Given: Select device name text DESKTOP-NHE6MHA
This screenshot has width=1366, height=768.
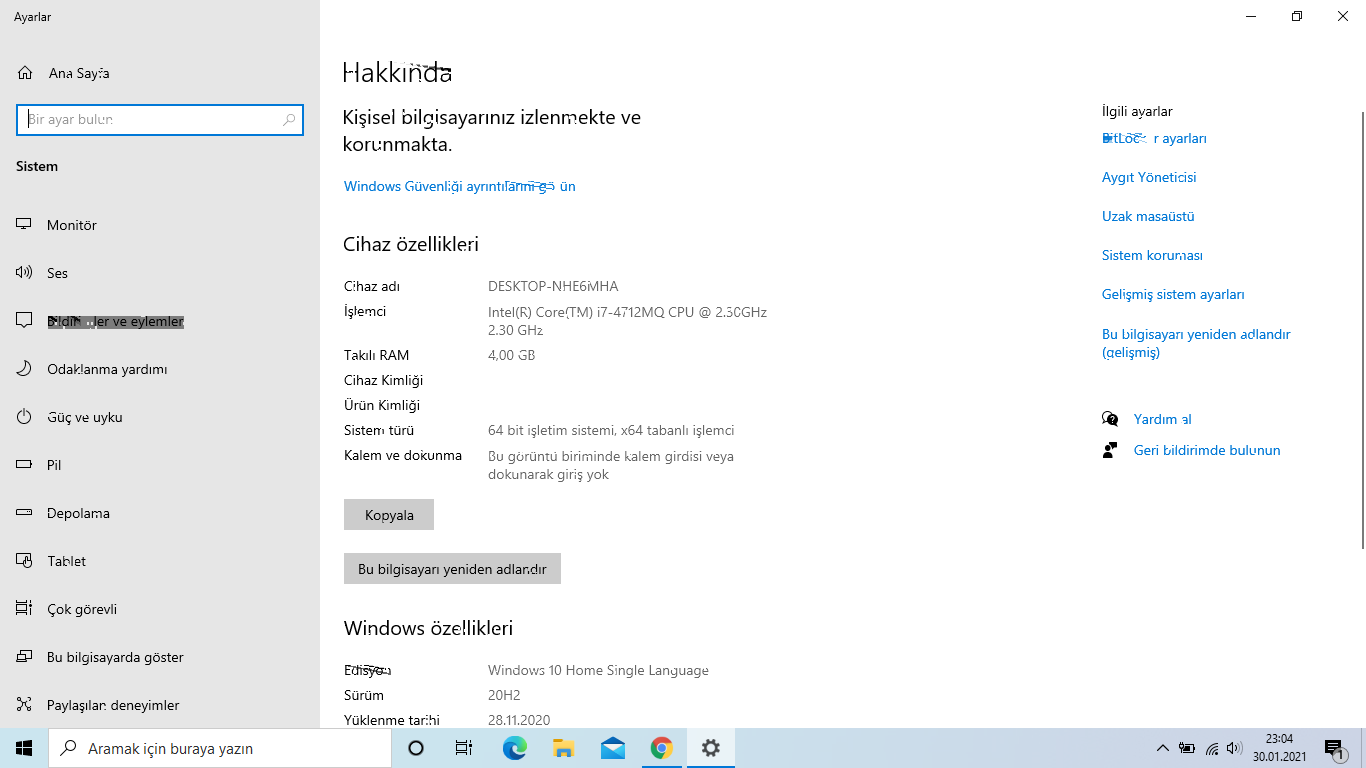Looking at the screenshot, I should (553, 286).
